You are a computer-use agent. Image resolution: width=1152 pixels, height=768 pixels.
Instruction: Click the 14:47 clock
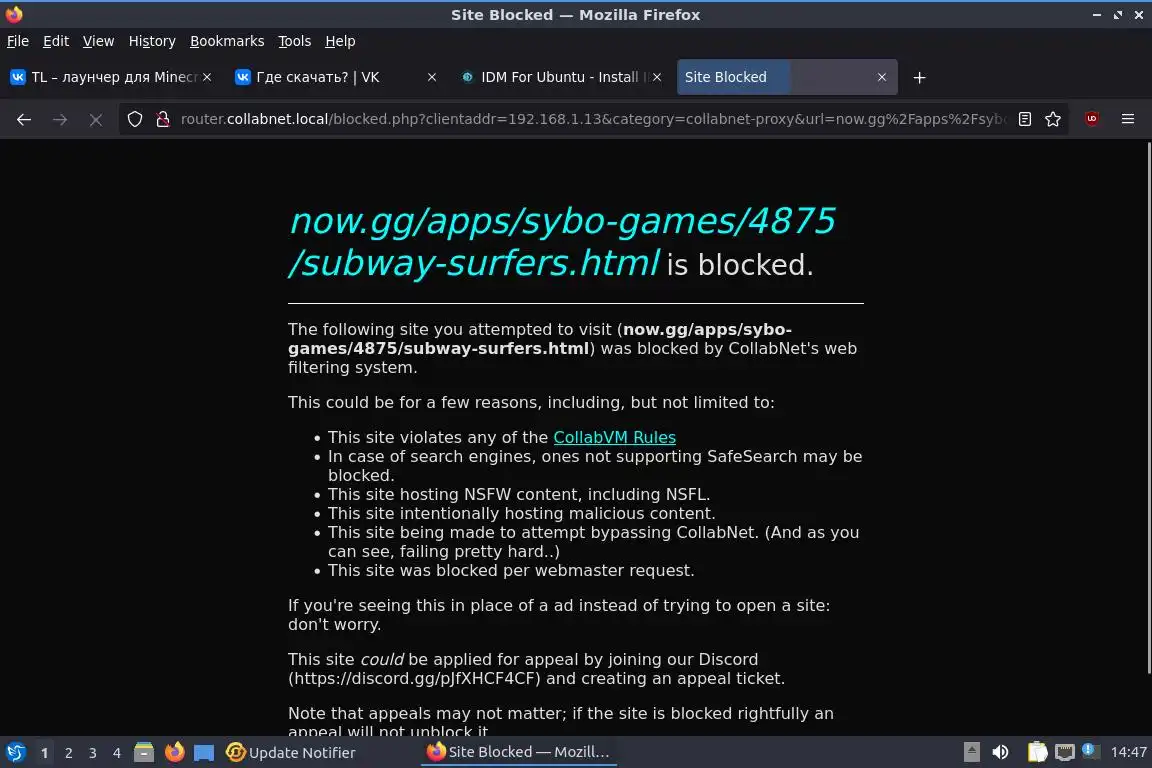(x=1128, y=752)
